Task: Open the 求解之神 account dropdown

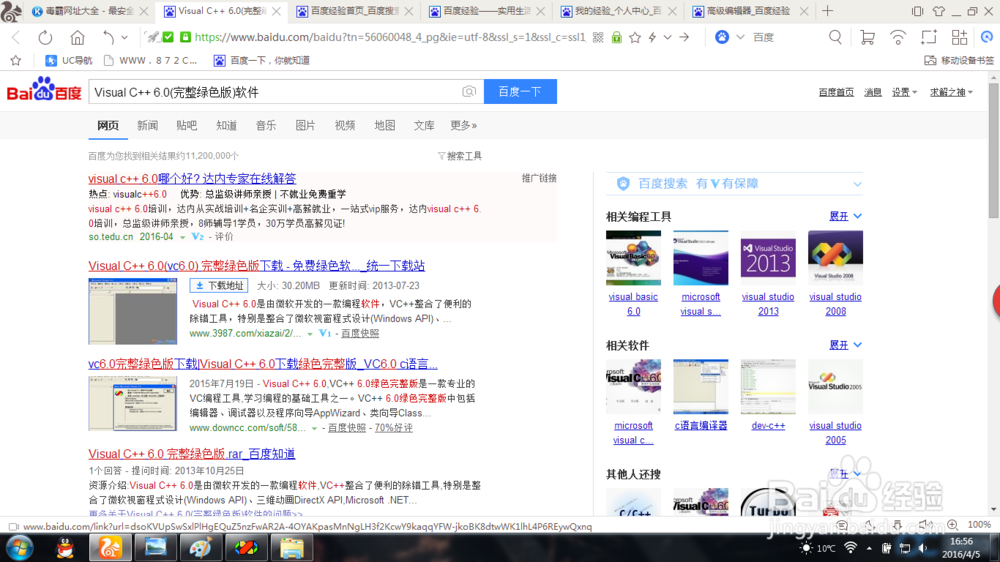Action: click(951, 92)
